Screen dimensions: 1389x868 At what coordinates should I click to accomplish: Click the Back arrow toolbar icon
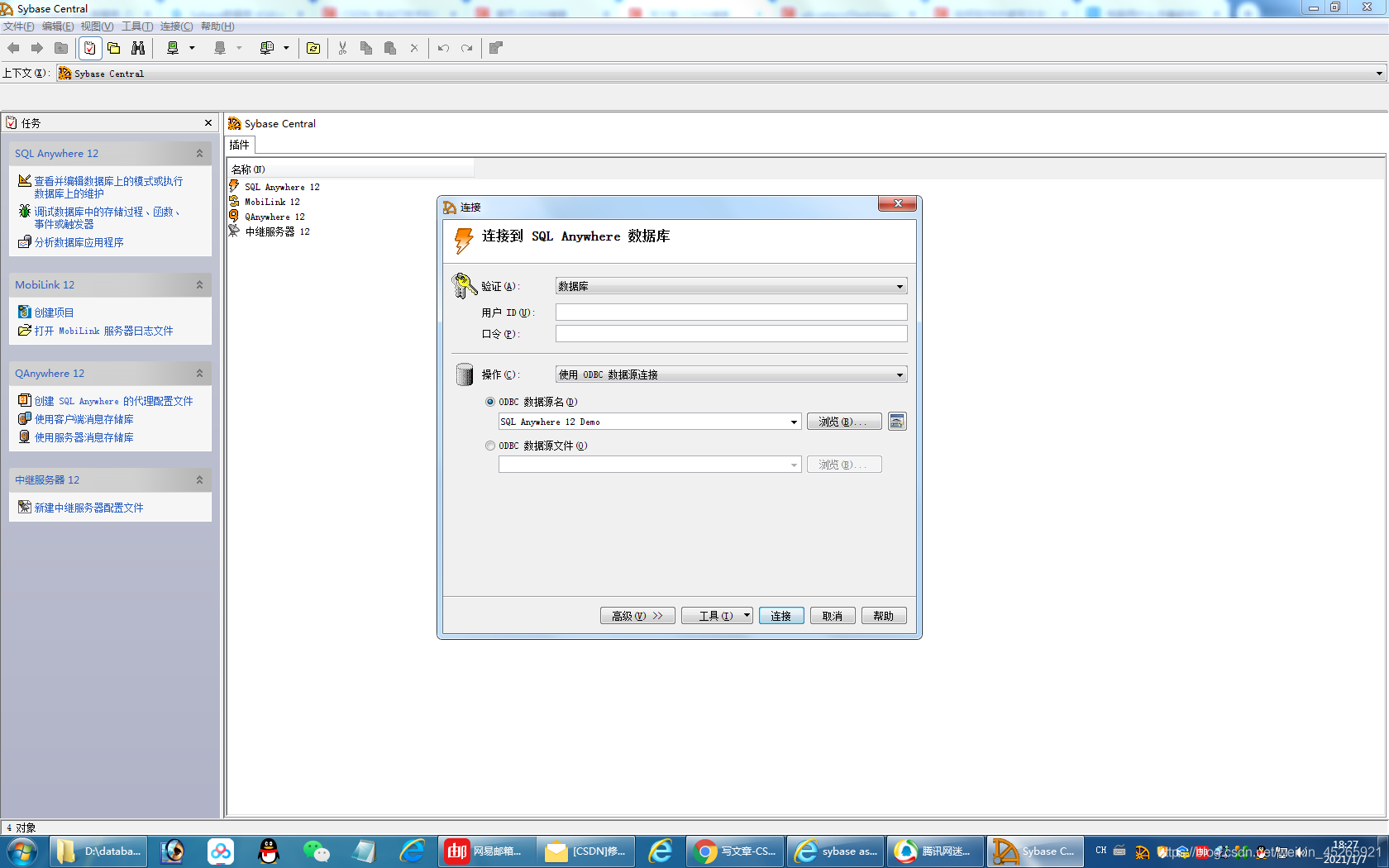(13, 48)
